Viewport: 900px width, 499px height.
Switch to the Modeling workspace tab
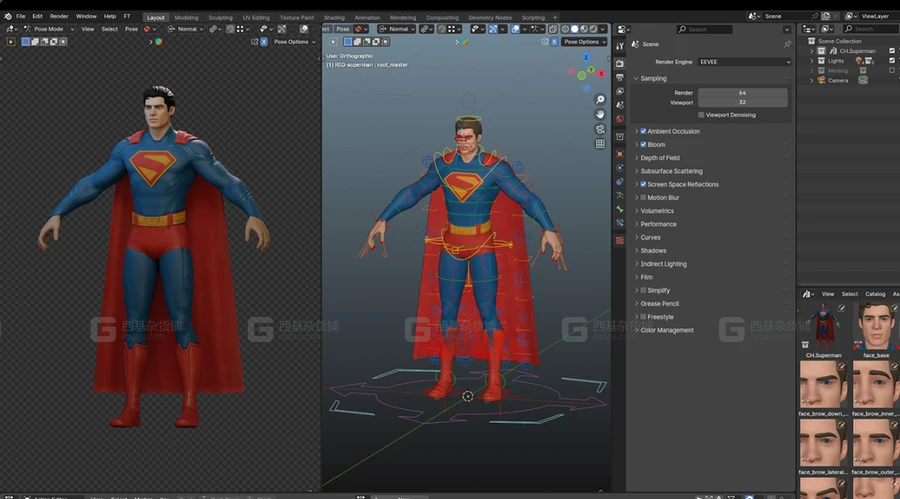tap(186, 18)
